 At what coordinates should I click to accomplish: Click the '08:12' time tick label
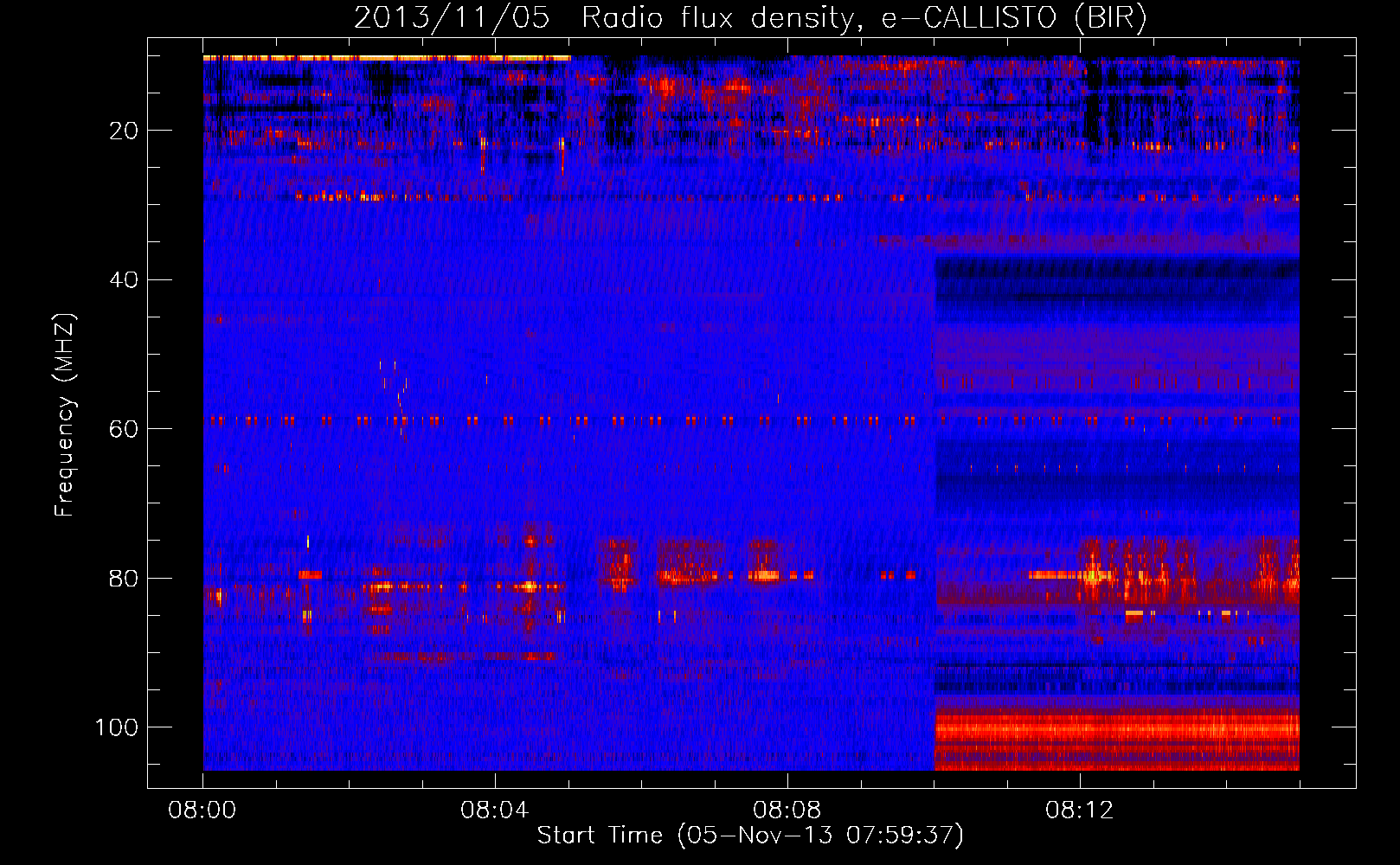pos(1079,811)
